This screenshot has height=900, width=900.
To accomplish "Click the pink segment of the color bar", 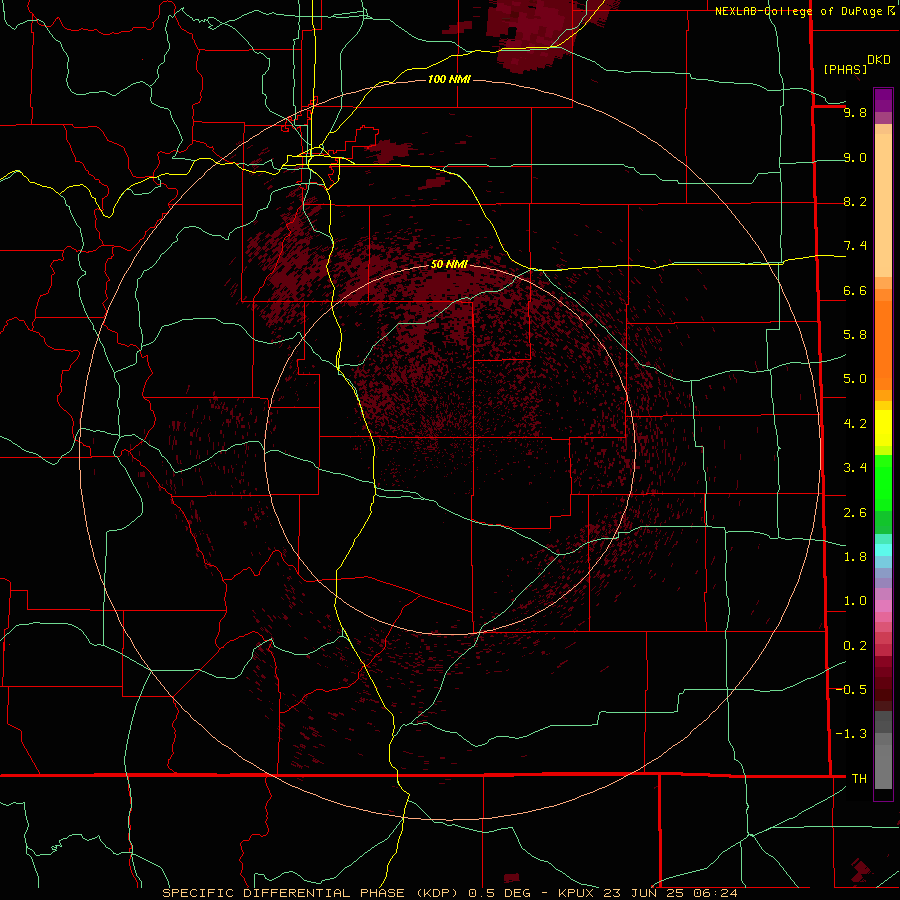I will tap(883, 606).
